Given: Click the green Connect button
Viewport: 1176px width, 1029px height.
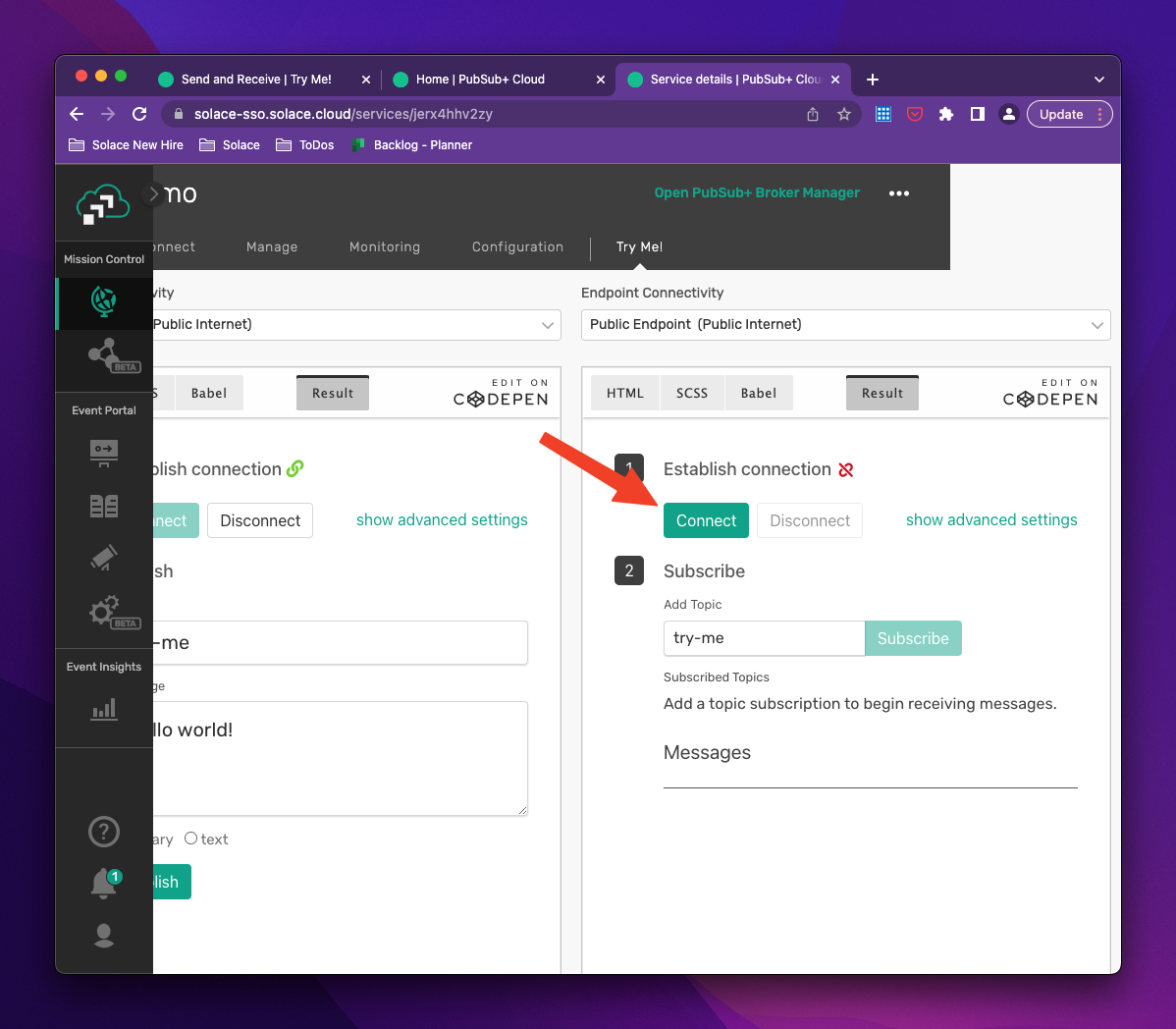Looking at the screenshot, I should (706, 520).
